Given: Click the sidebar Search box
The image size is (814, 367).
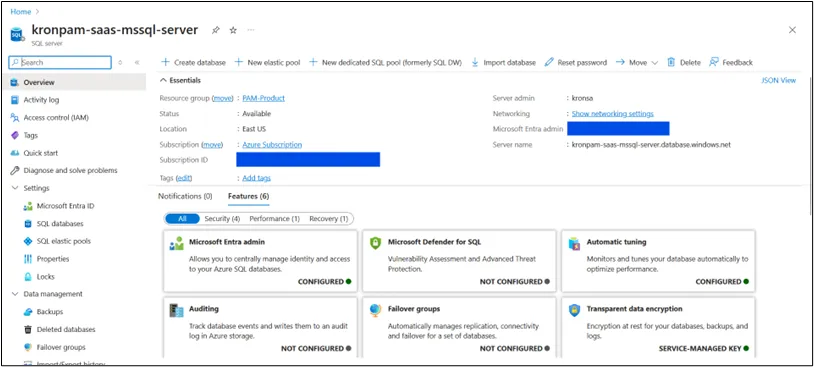Looking at the screenshot, I should pyautogui.click(x=60, y=62).
